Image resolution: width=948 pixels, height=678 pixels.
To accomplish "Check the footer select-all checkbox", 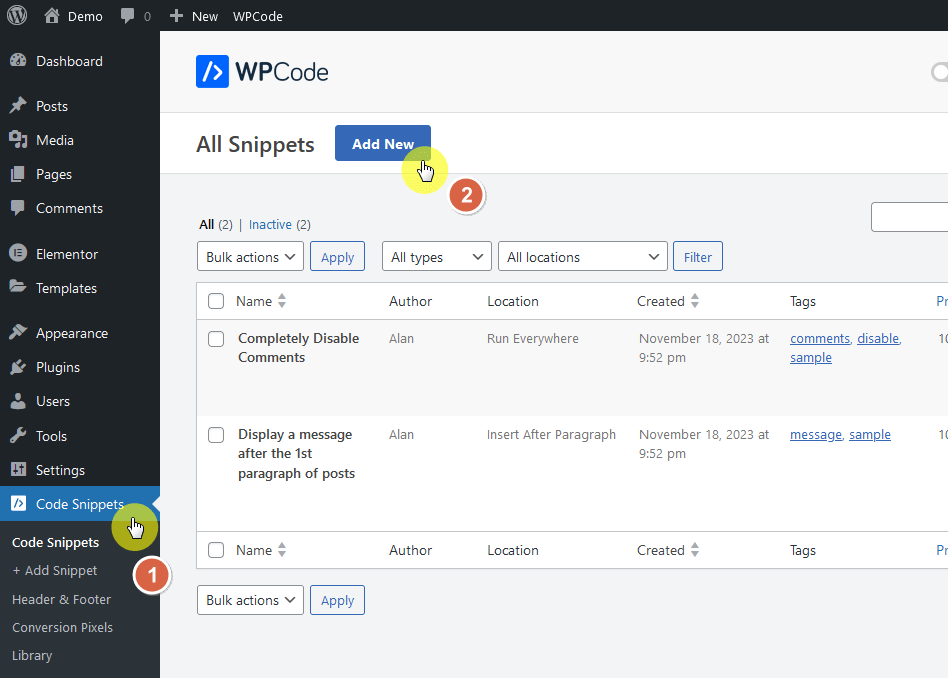I will pyautogui.click(x=216, y=550).
